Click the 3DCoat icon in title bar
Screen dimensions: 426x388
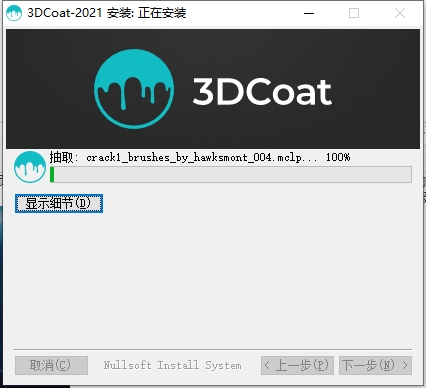14,13
